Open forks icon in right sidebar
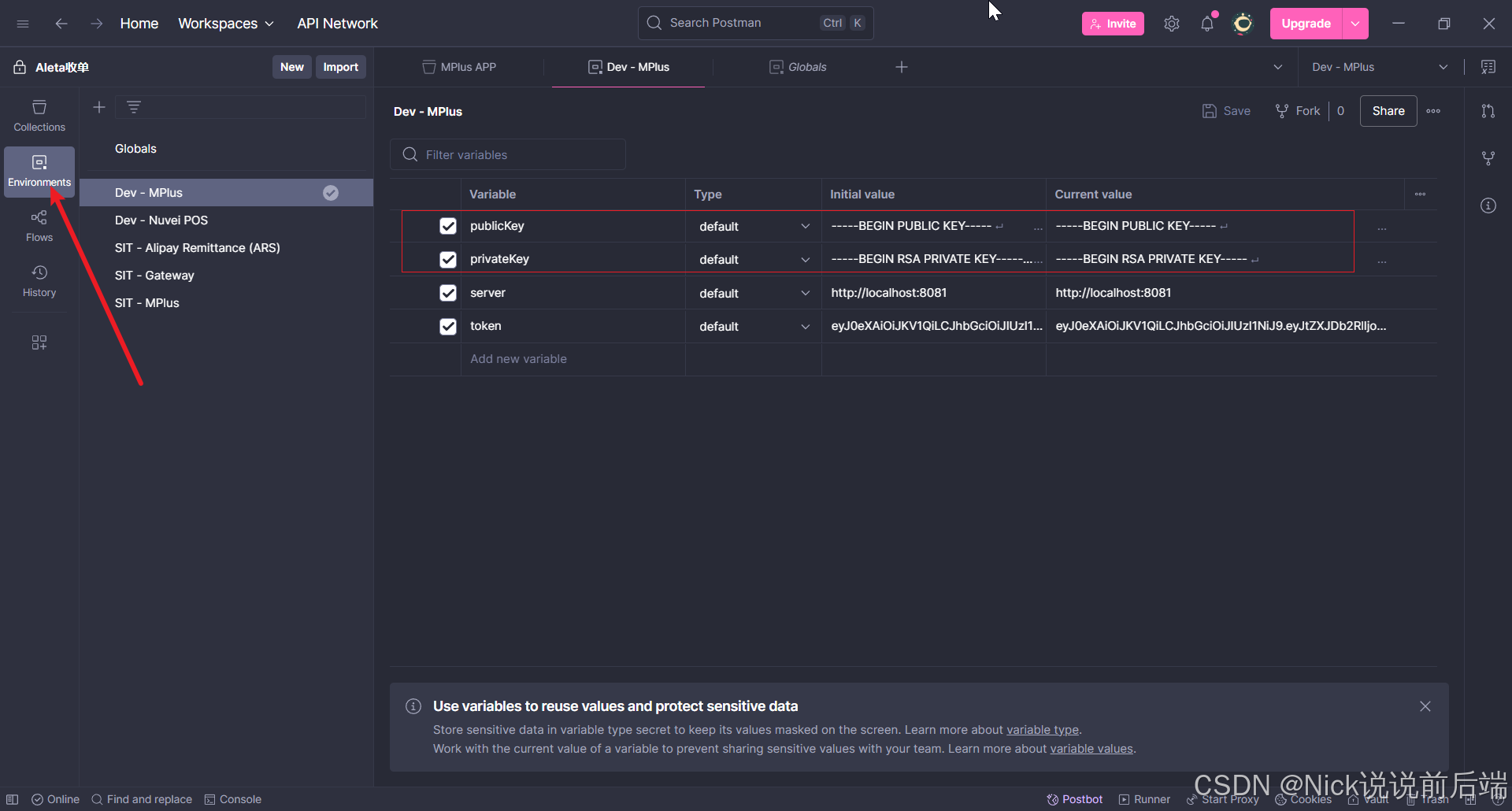The height and width of the screenshot is (811, 1512). pos(1488,158)
